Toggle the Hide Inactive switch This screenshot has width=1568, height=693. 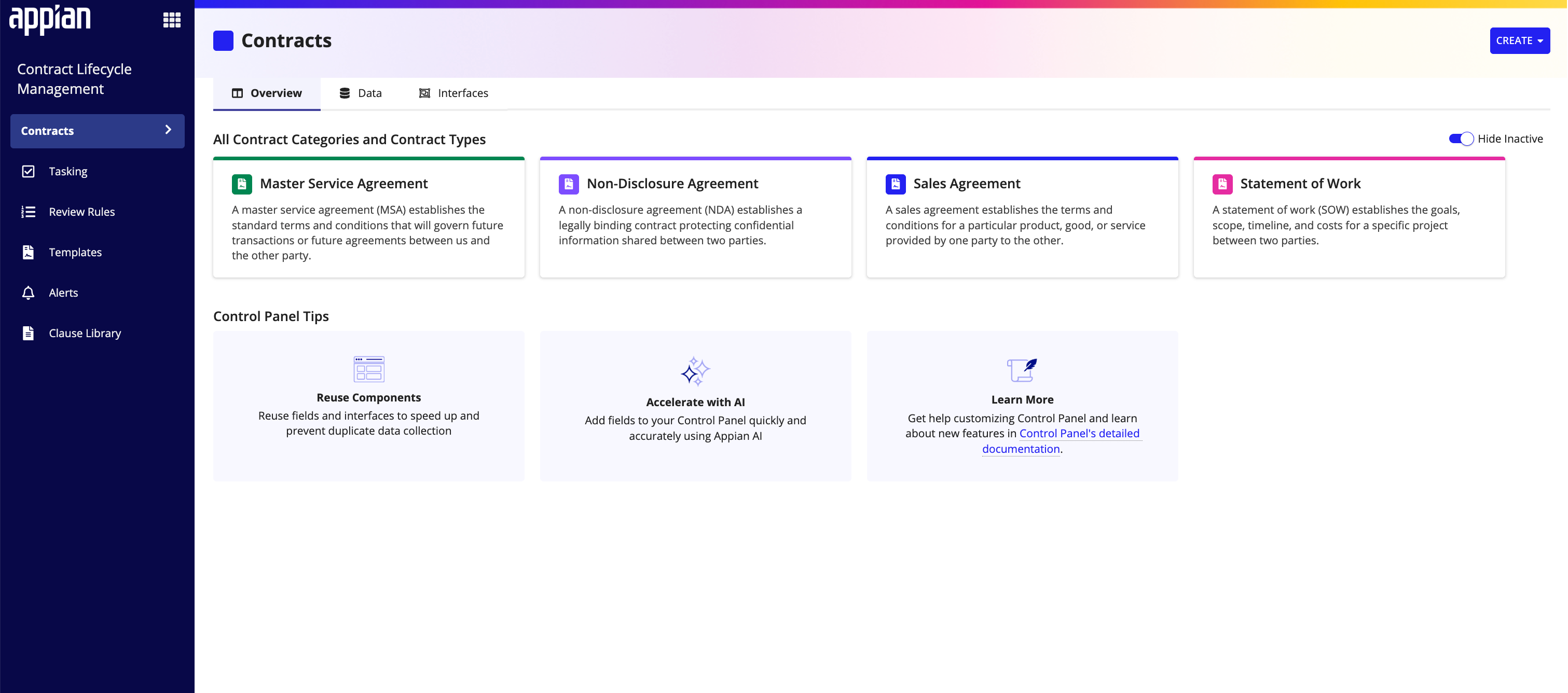tap(1461, 138)
